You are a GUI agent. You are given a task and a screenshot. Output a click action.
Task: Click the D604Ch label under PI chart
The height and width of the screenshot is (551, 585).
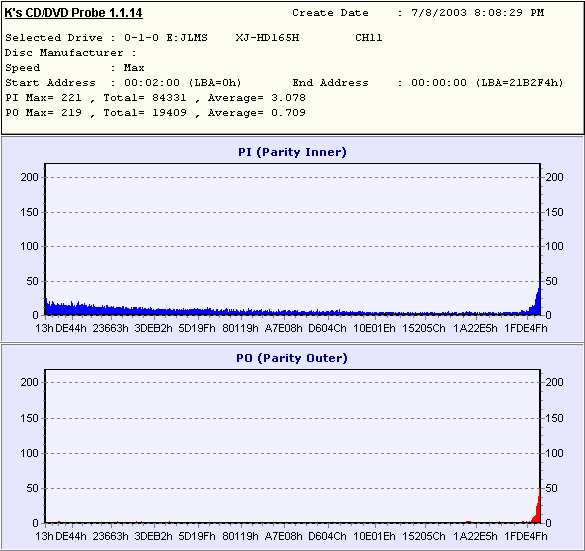tap(327, 328)
